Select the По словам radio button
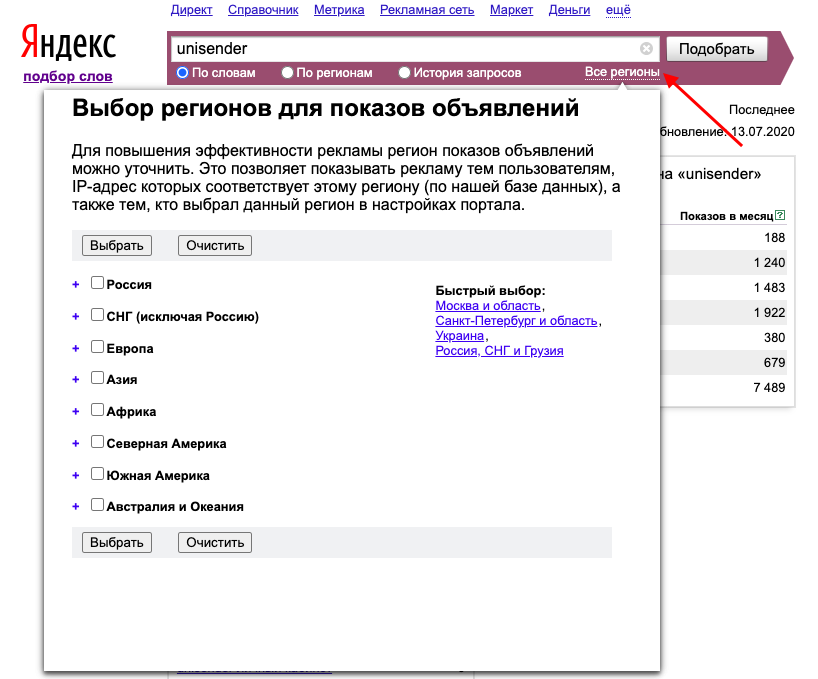This screenshot has width=818, height=679. [182, 72]
